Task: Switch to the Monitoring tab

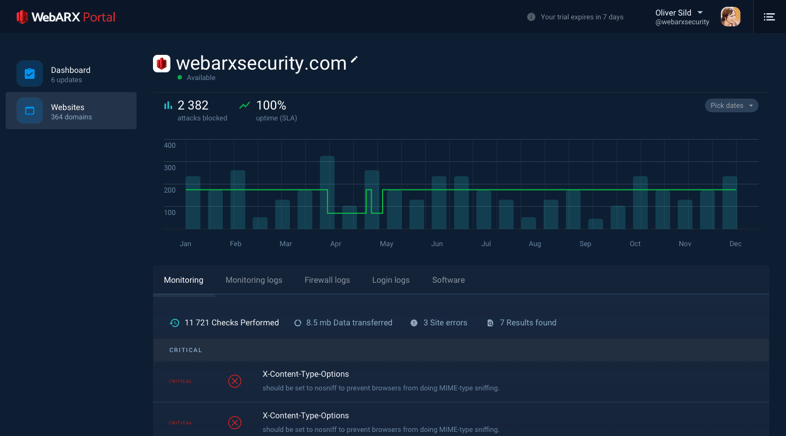Action: [183, 280]
